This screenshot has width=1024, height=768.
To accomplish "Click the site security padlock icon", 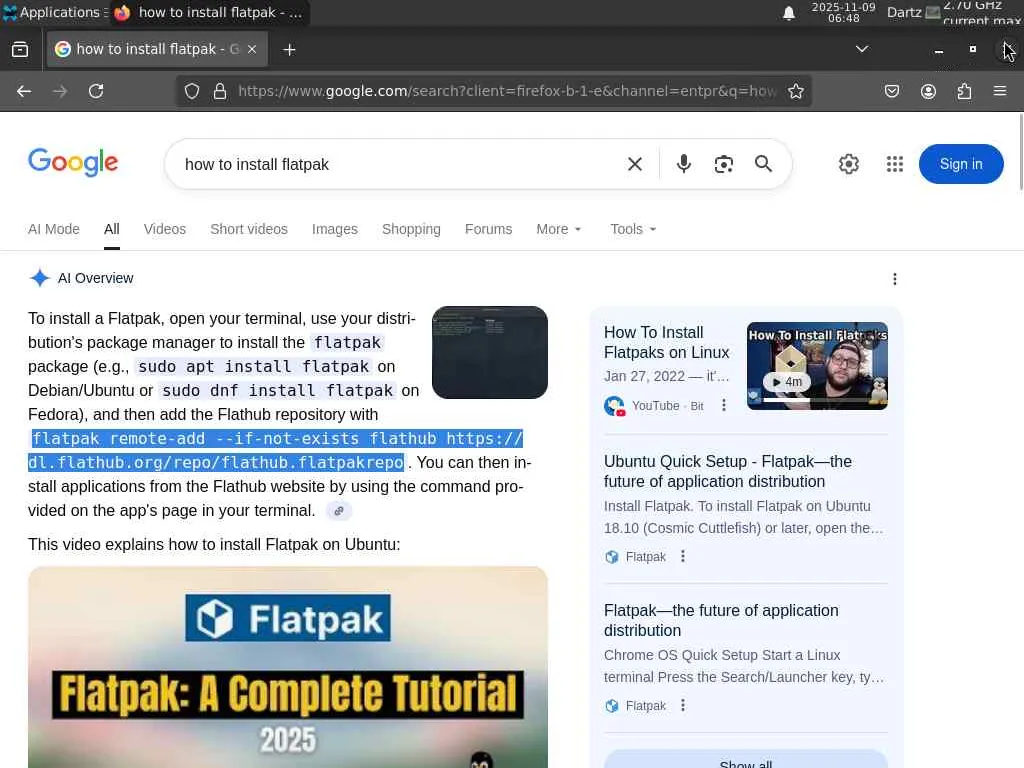I will [220, 91].
